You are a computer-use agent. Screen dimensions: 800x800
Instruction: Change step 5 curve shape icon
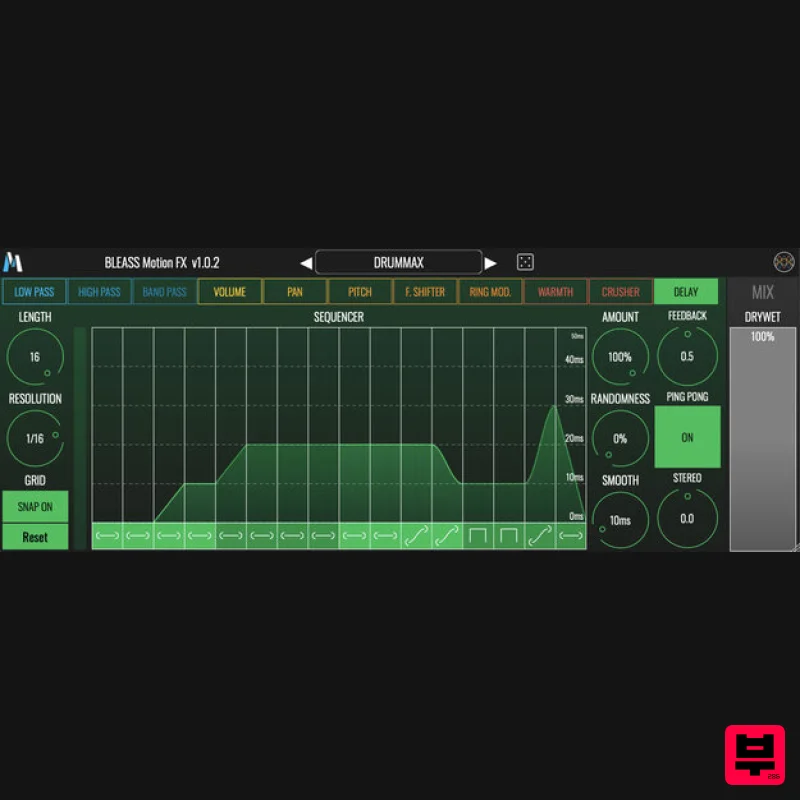pos(231,536)
